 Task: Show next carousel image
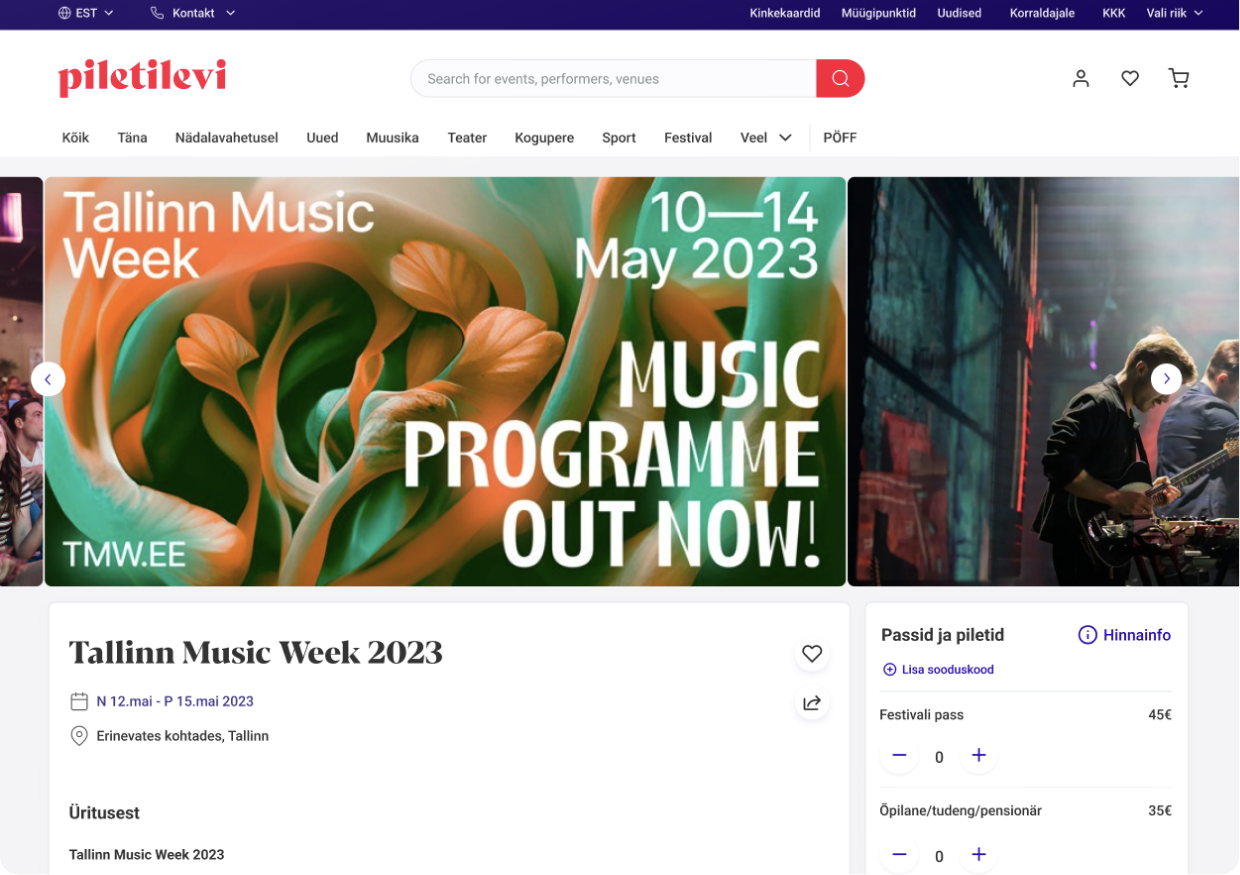tap(1166, 379)
